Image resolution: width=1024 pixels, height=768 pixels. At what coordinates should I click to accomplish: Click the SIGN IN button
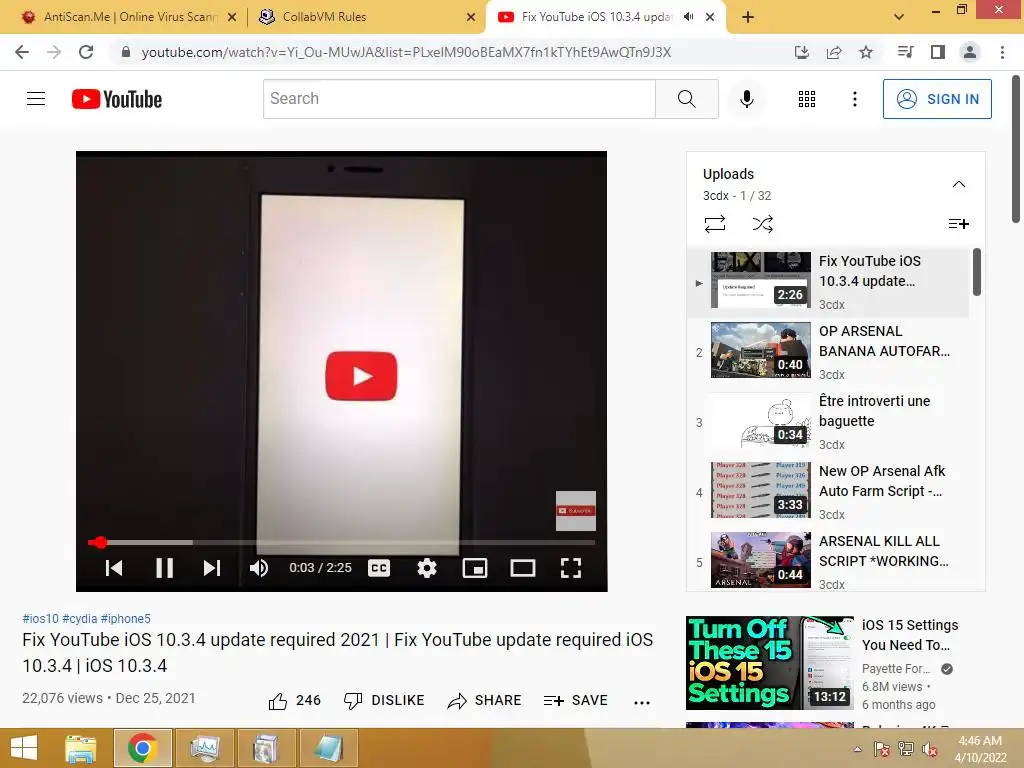click(x=936, y=99)
